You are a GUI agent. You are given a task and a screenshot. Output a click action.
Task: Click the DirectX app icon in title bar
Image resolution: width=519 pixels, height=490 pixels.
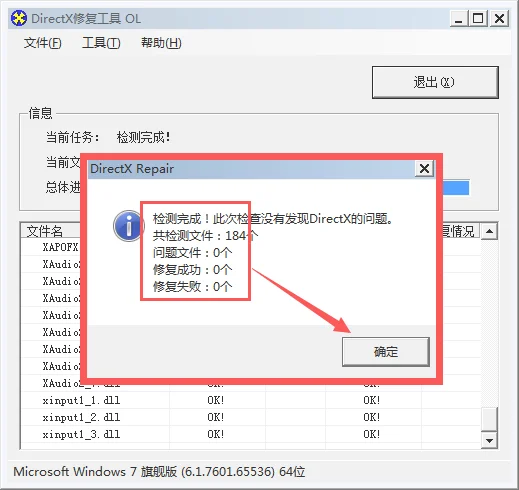[19, 18]
